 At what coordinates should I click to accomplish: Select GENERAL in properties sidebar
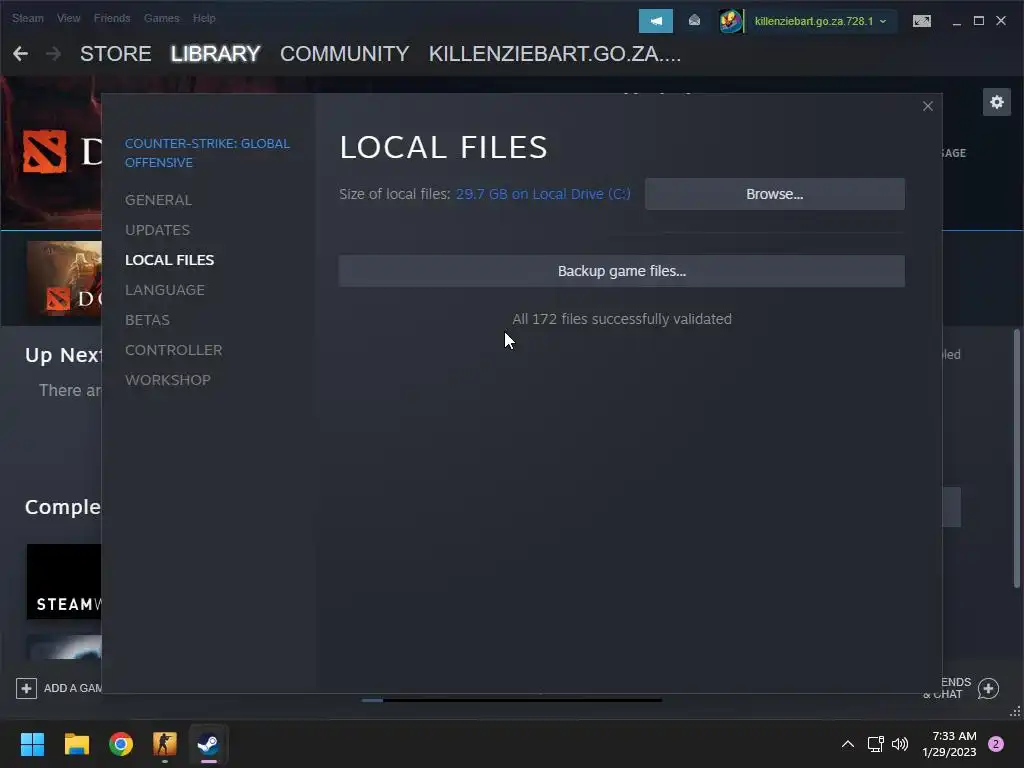pos(158,200)
